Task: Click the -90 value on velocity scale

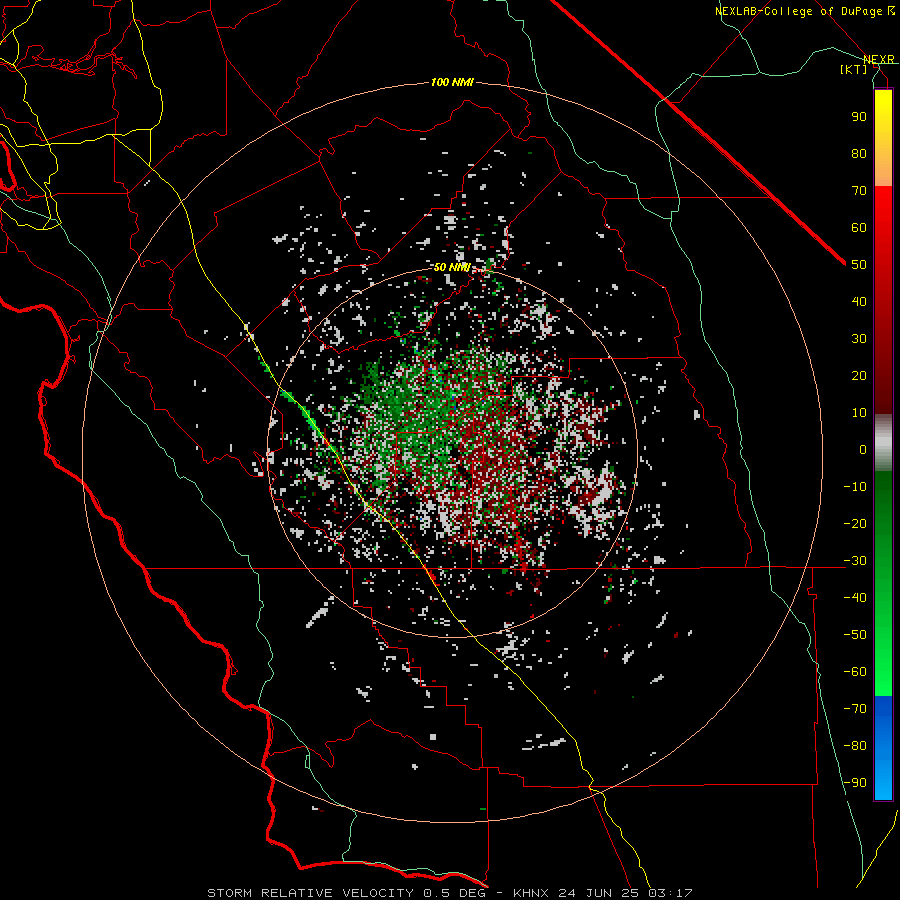Action: (x=855, y=783)
